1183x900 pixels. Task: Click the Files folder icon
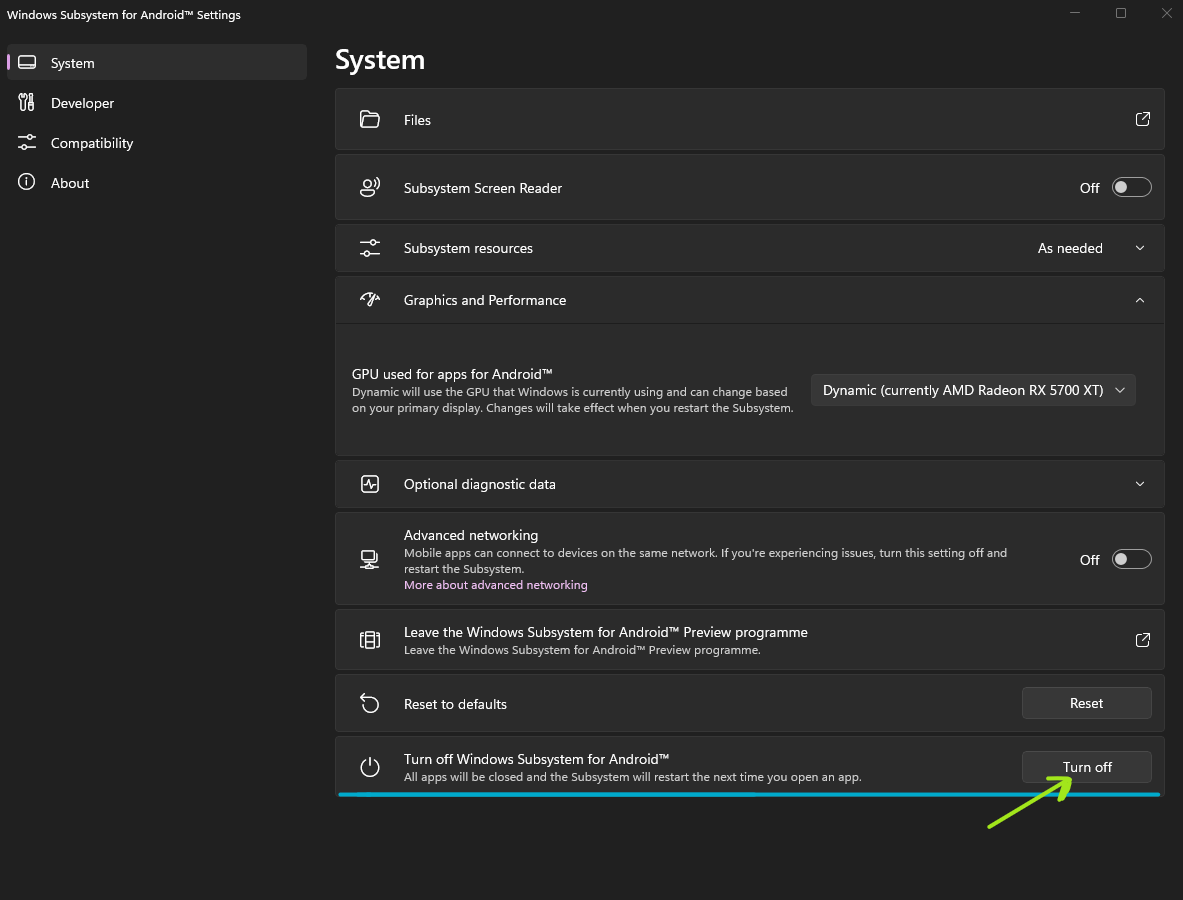[x=370, y=119]
